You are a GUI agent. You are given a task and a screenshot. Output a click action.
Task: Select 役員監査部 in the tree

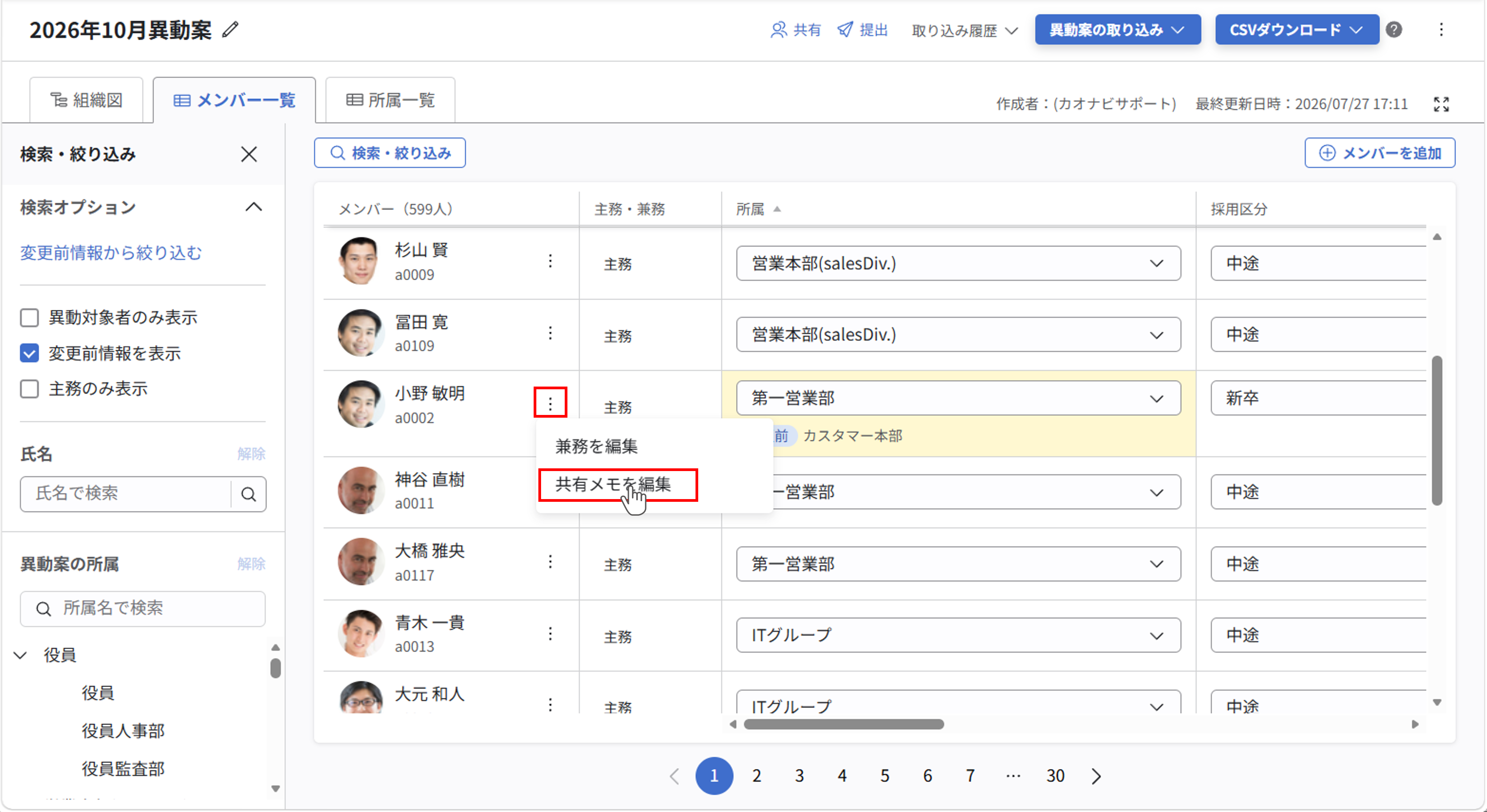123,769
